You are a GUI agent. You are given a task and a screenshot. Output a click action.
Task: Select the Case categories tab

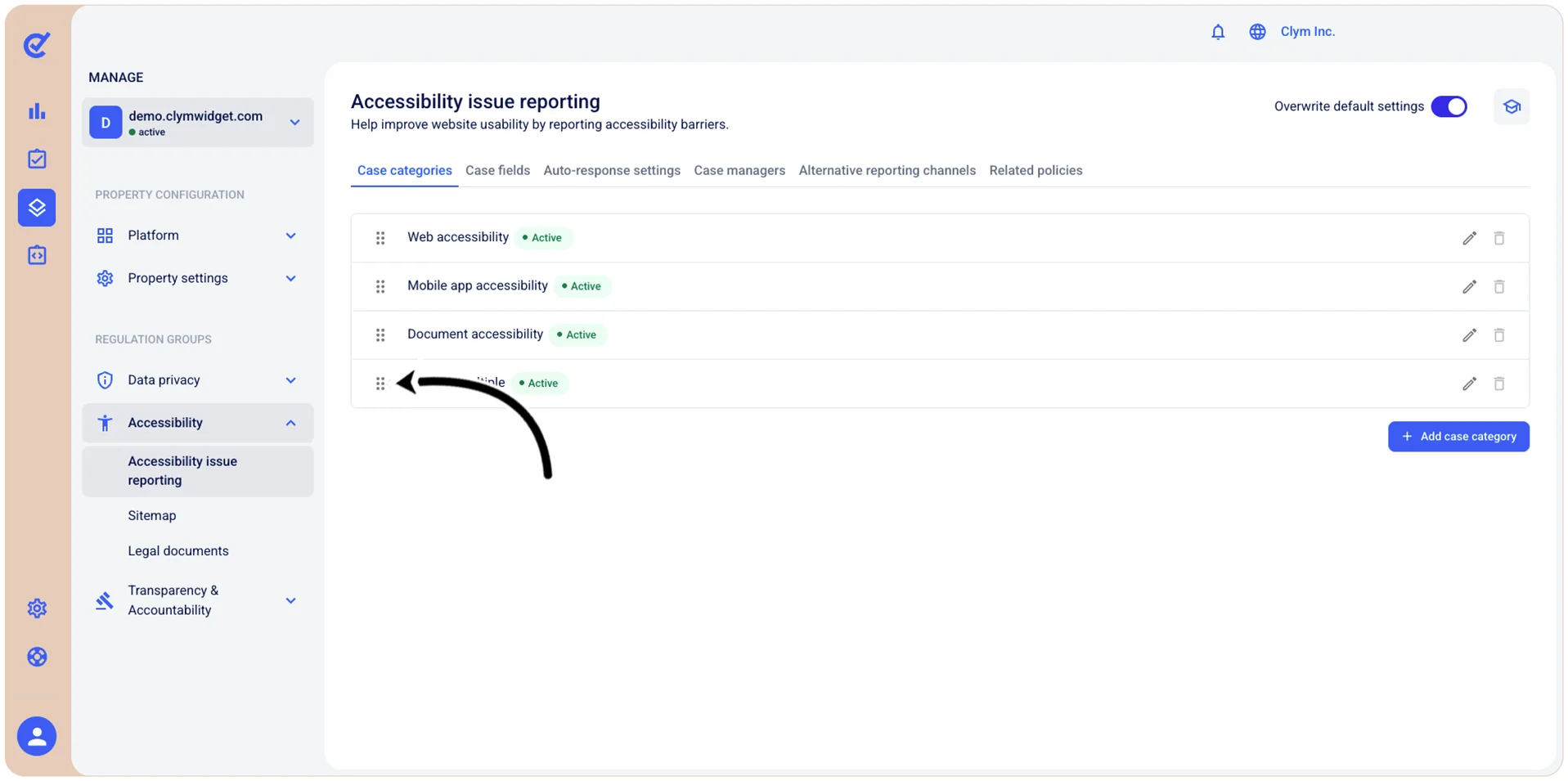(x=404, y=170)
